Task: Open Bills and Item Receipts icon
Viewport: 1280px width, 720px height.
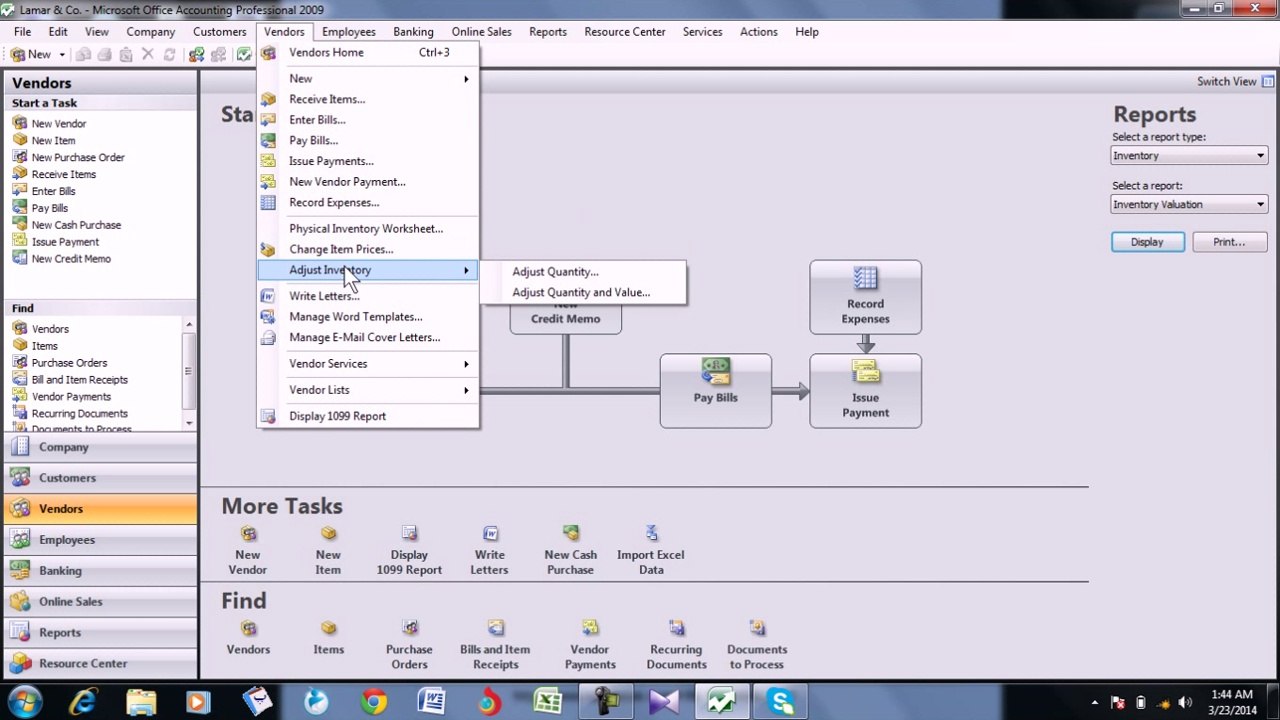Action: click(x=495, y=629)
